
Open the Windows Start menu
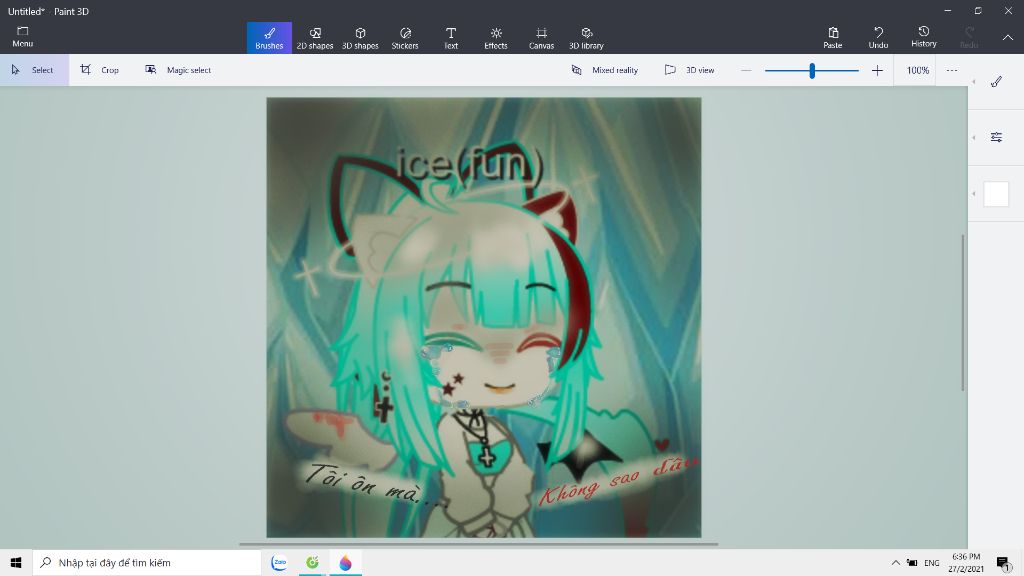point(16,562)
